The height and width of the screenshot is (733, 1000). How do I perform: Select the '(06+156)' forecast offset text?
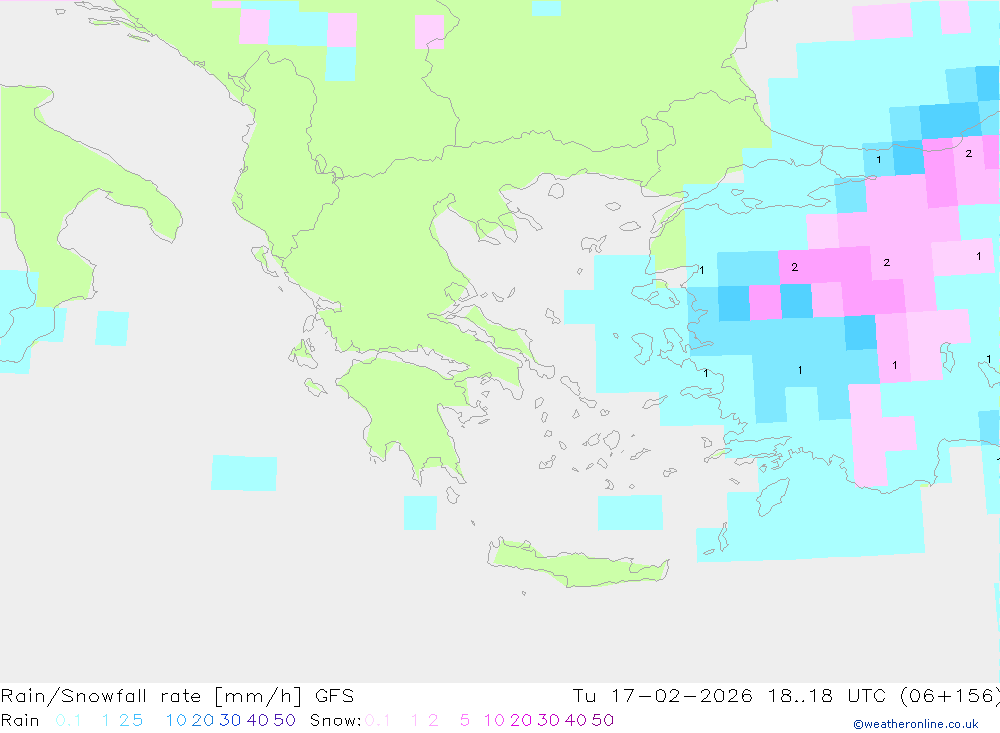tap(950, 695)
